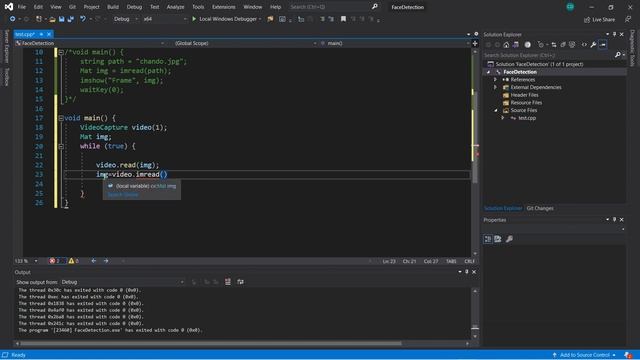Click the Output horizontal scrollbar
This screenshot has width=640, height=360.
coord(210,343)
